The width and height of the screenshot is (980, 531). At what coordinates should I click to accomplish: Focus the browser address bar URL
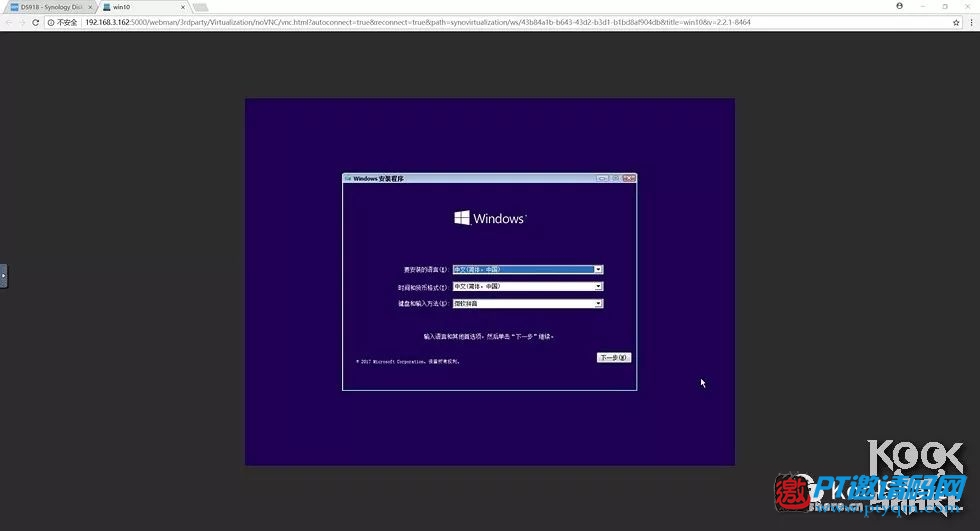tap(418, 22)
